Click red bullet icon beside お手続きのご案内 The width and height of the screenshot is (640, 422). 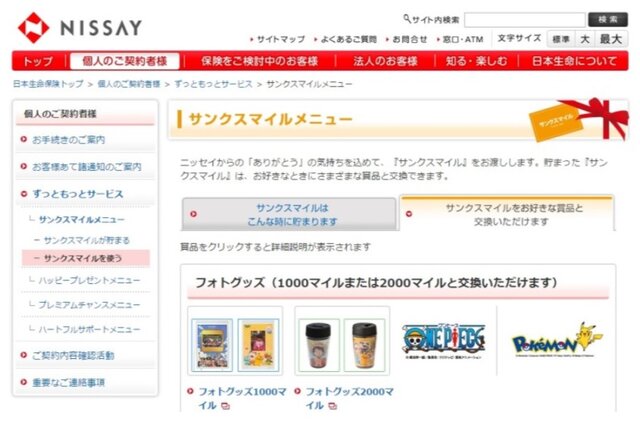[24, 139]
